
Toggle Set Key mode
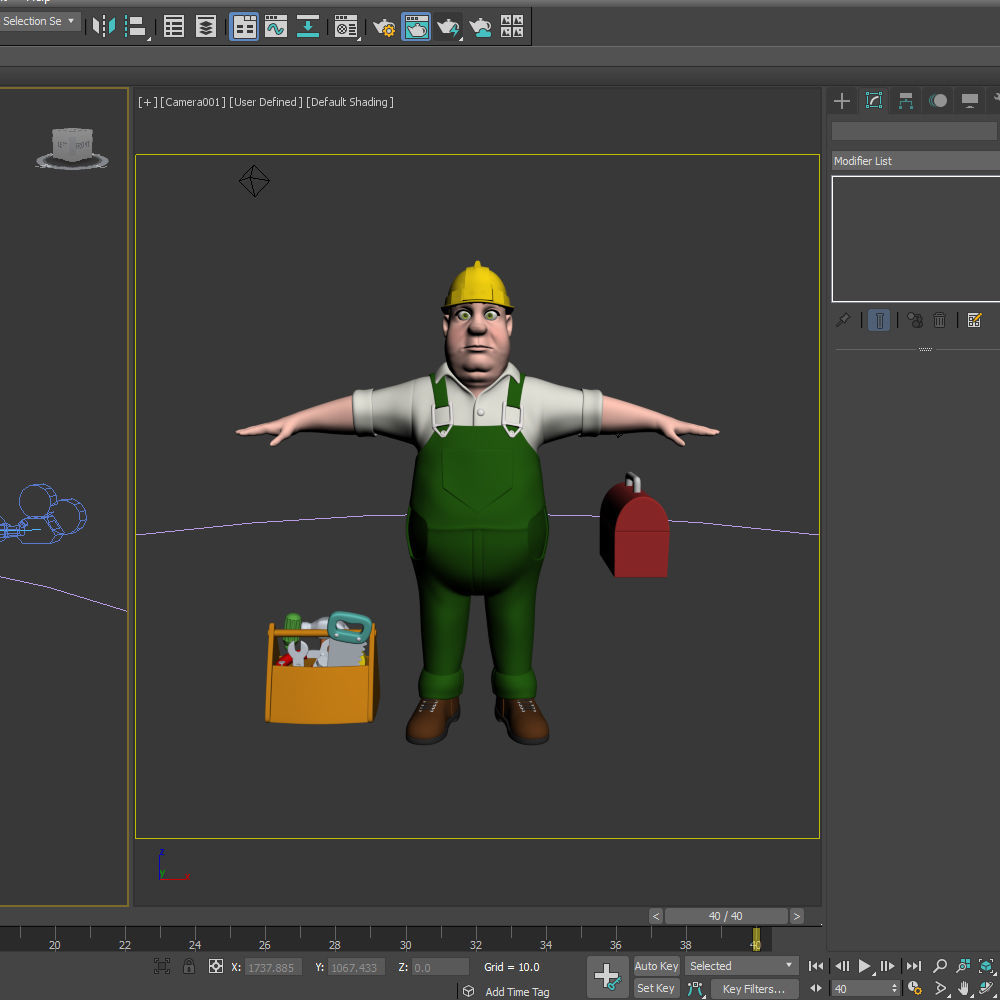(x=656, y=989)
